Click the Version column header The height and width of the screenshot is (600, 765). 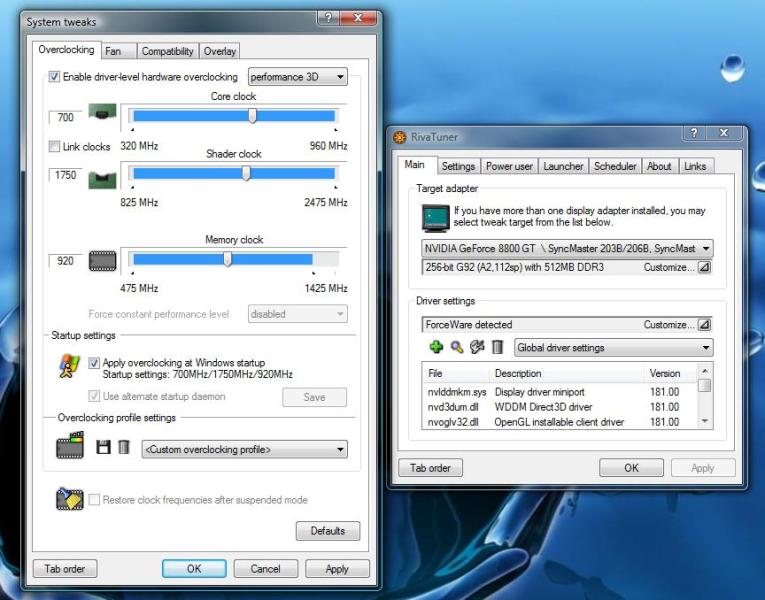pos(671,373)
